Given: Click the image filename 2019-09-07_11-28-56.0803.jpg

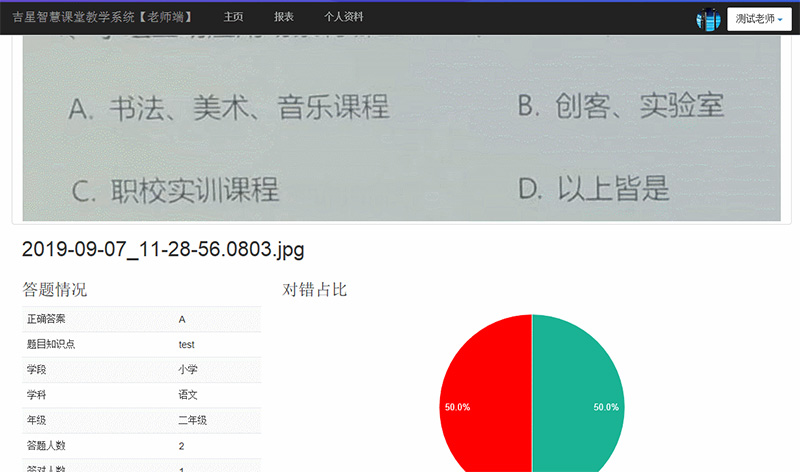Looking at the screenshot, I should (163, 249).
